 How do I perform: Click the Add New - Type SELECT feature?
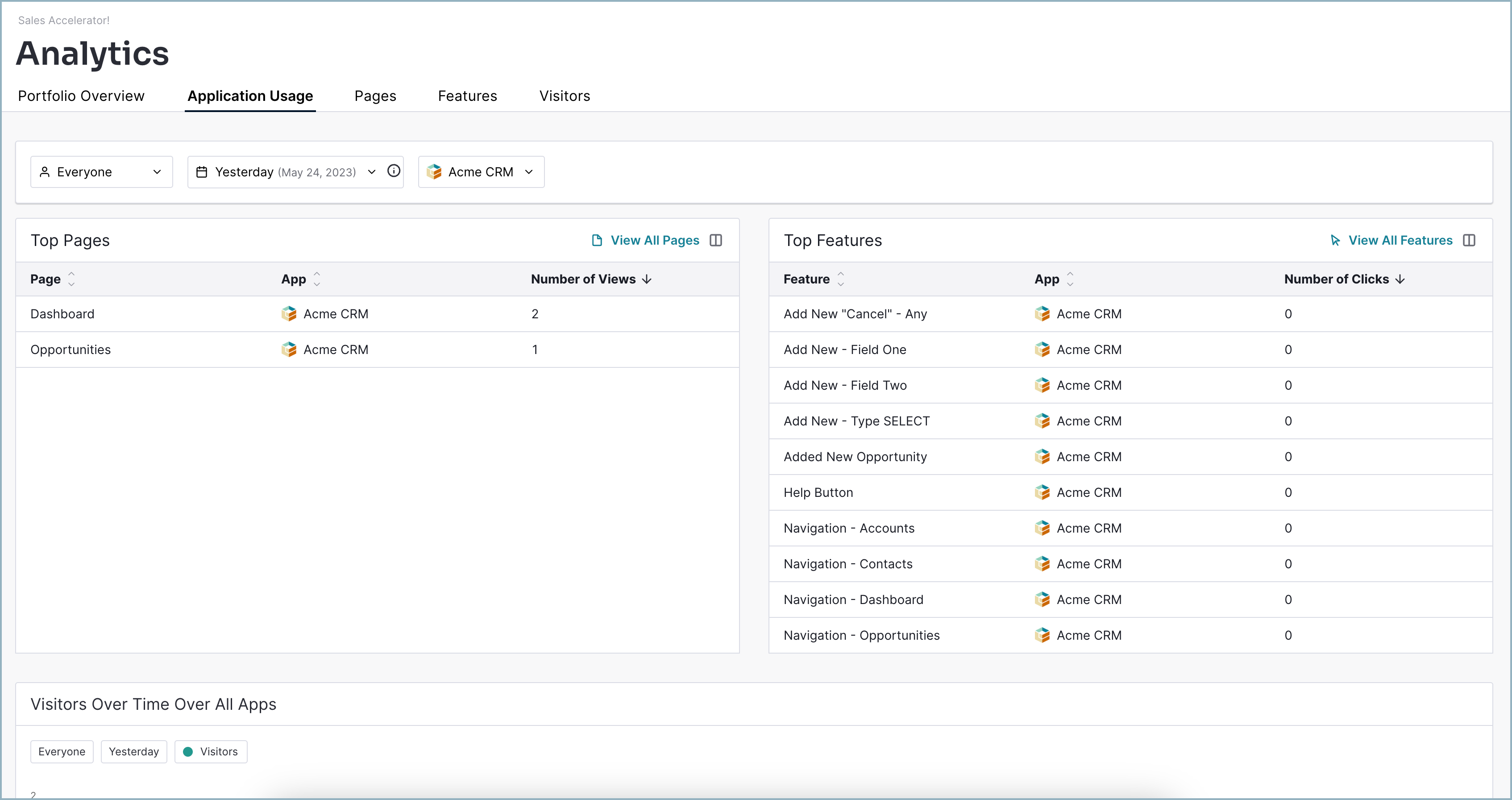[856, 421]
